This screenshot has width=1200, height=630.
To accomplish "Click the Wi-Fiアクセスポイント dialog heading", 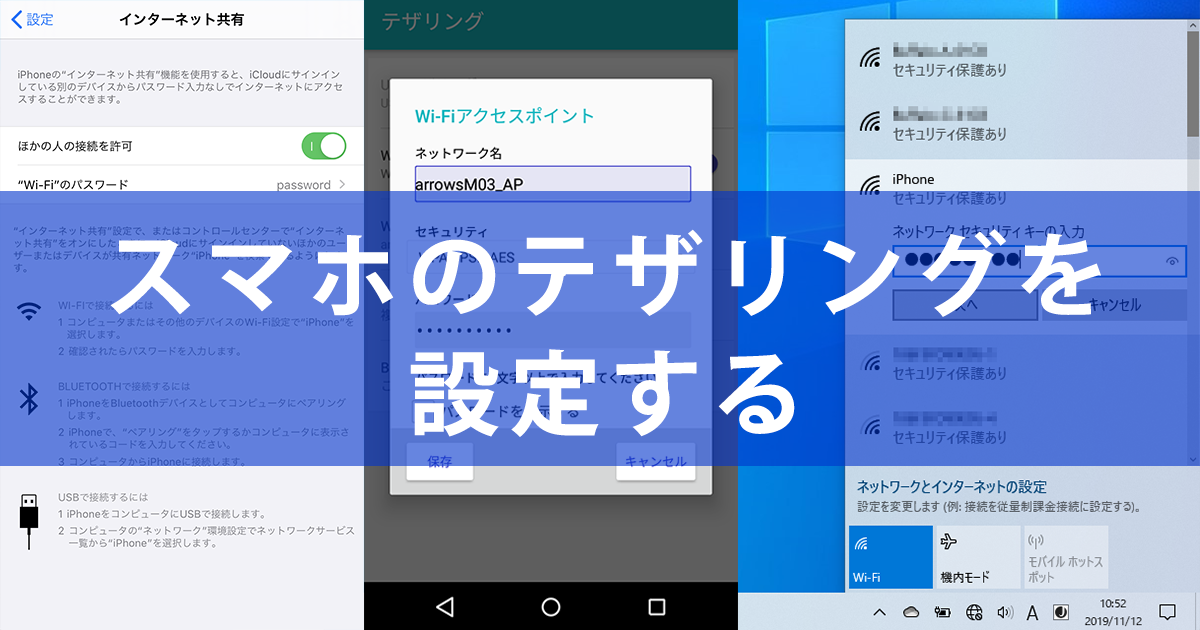I will click(x=504, y=116).
